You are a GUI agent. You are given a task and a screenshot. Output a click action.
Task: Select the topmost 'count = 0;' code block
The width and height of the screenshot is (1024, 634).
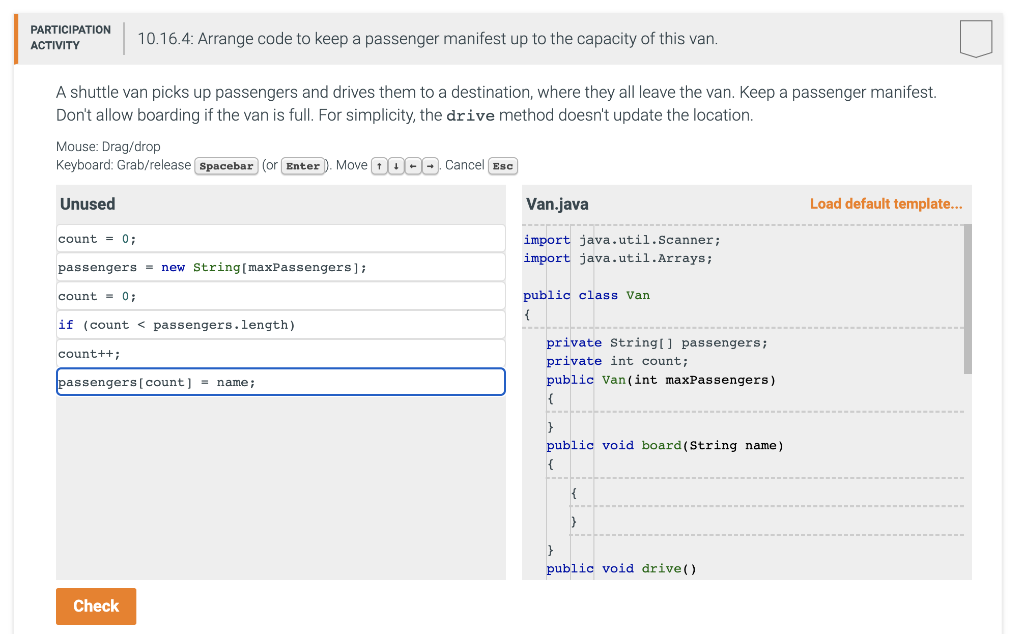coord(281,239)
